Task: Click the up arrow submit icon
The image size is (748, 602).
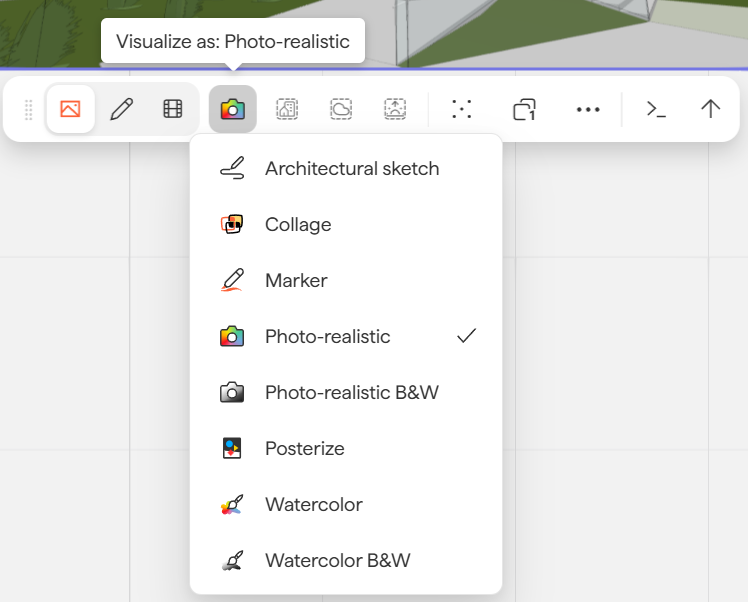Action: tap(710, 109)
